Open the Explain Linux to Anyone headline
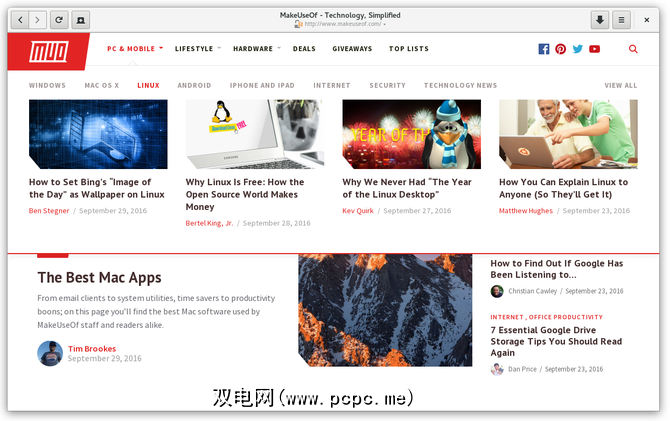 click(564, 188)
